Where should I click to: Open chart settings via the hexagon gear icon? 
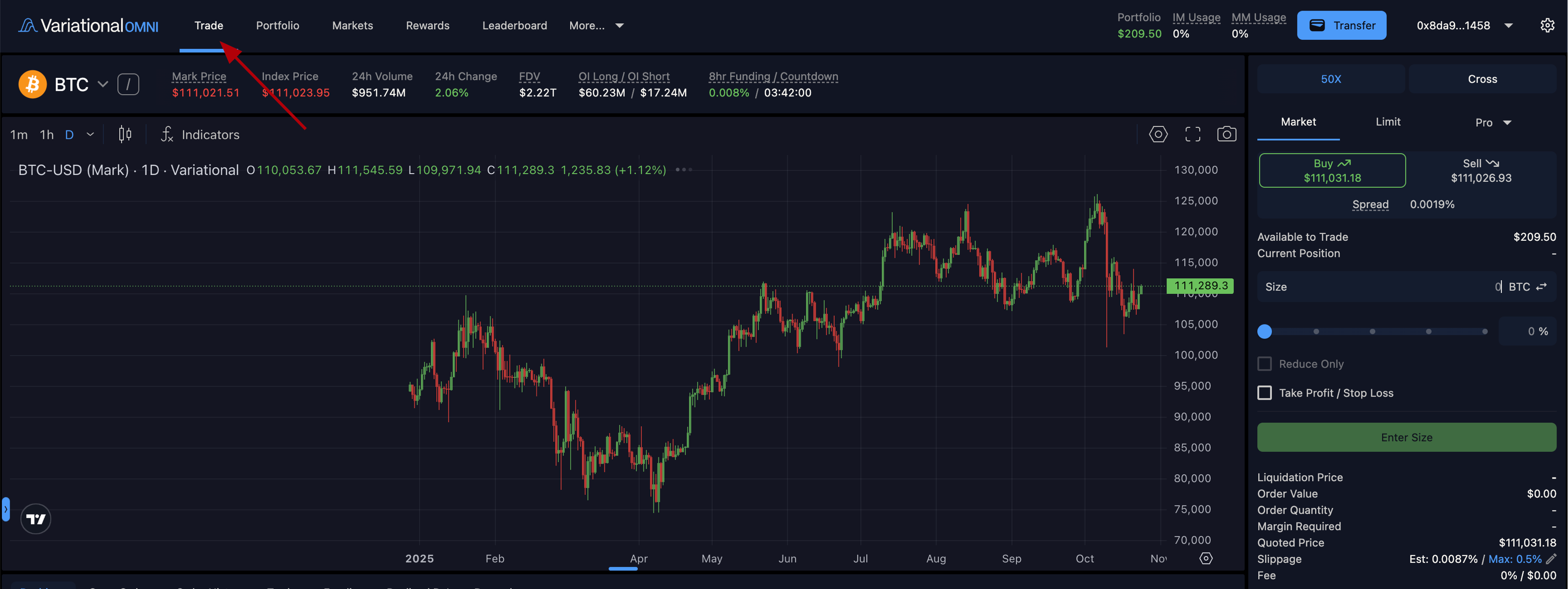1158,134
